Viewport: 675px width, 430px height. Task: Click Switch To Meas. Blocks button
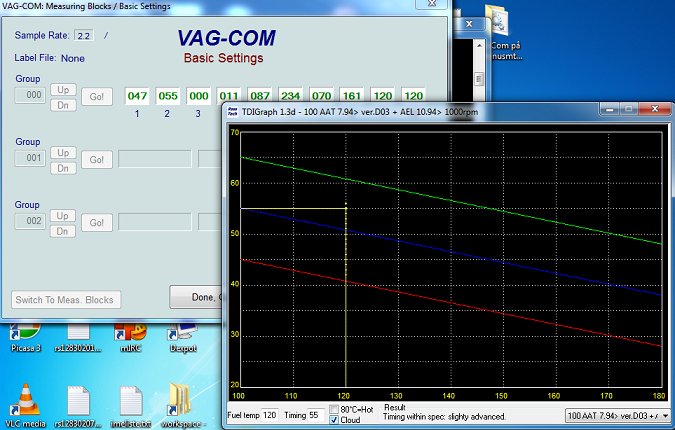tap(67, 299)
